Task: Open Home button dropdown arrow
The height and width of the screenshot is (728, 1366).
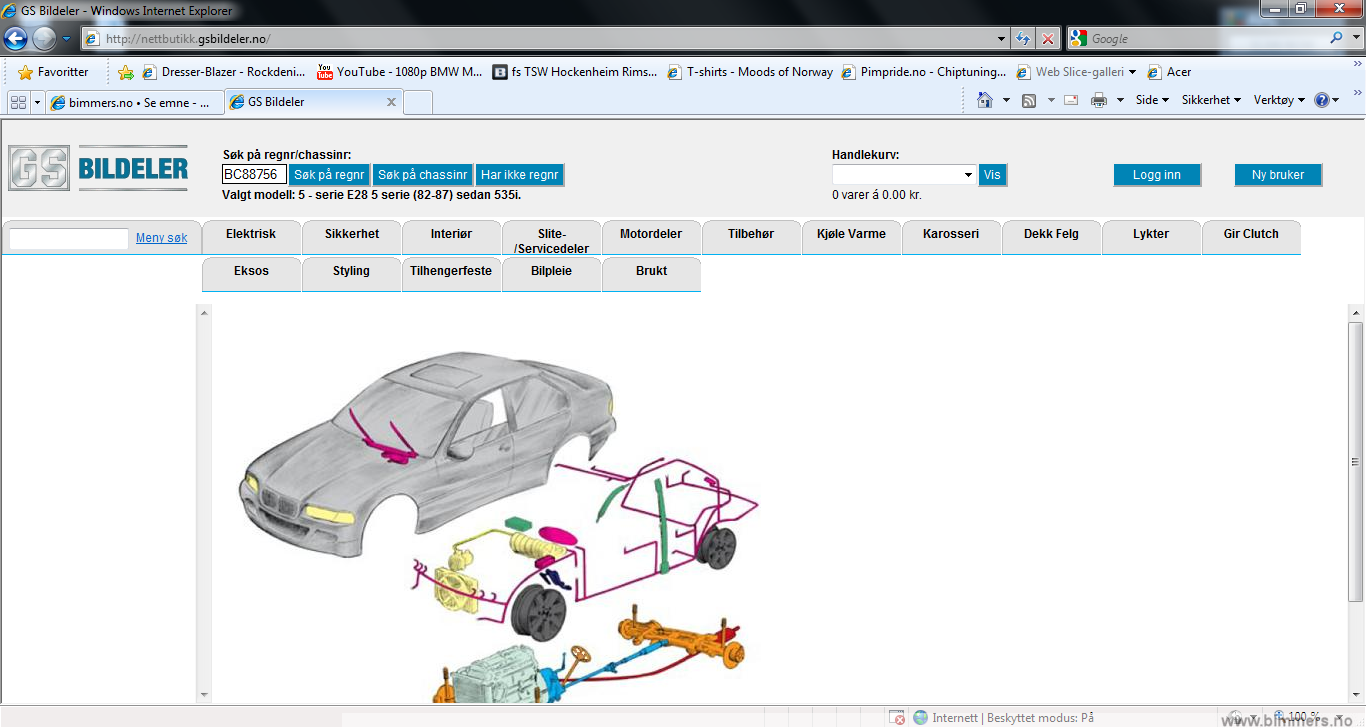Action: click(x=1006, y=100)
